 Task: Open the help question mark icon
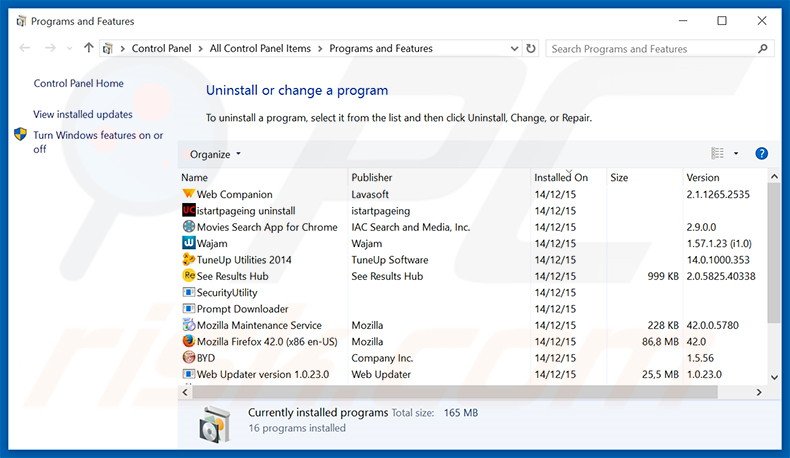pos(761,153)
